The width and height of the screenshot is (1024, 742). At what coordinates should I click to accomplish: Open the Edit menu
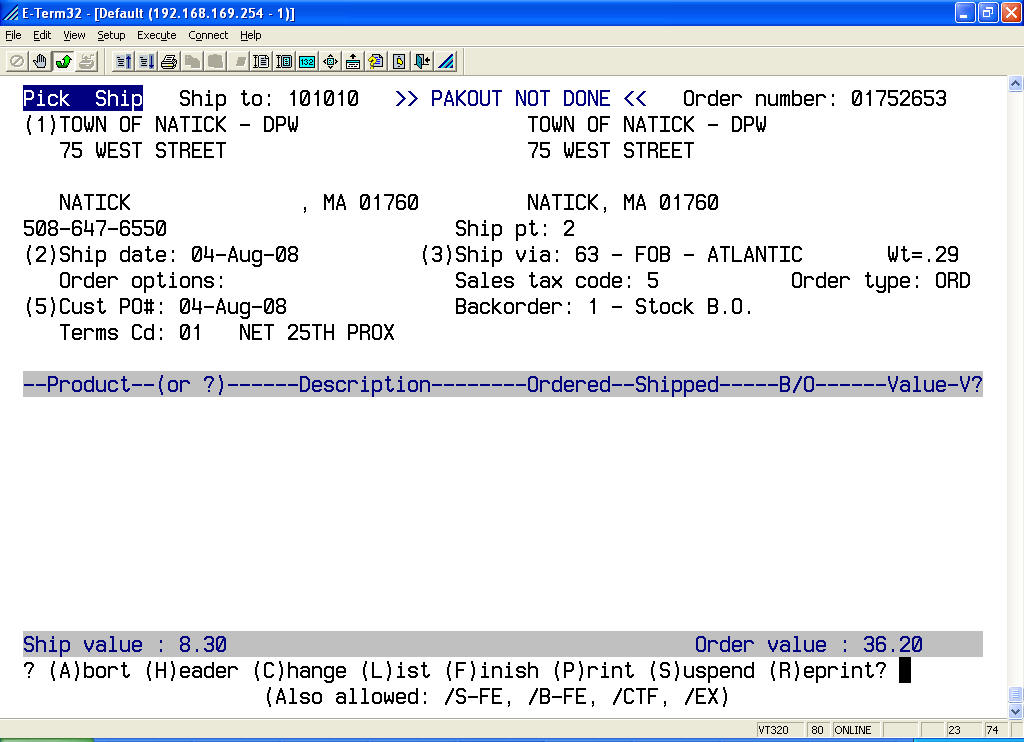tap(42, 35)
